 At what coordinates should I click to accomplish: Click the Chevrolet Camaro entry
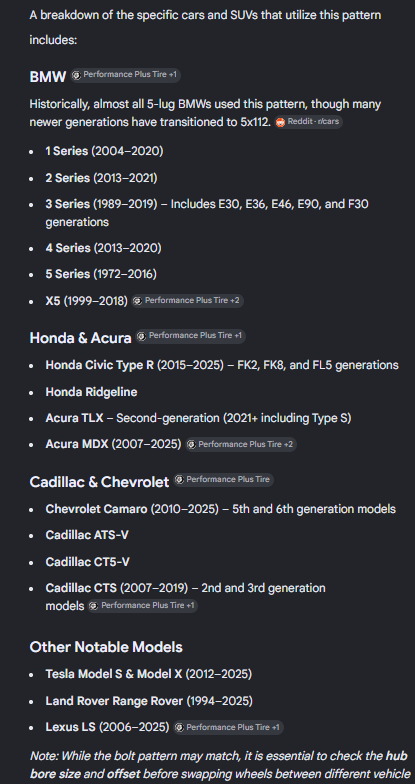coord(220,509)
